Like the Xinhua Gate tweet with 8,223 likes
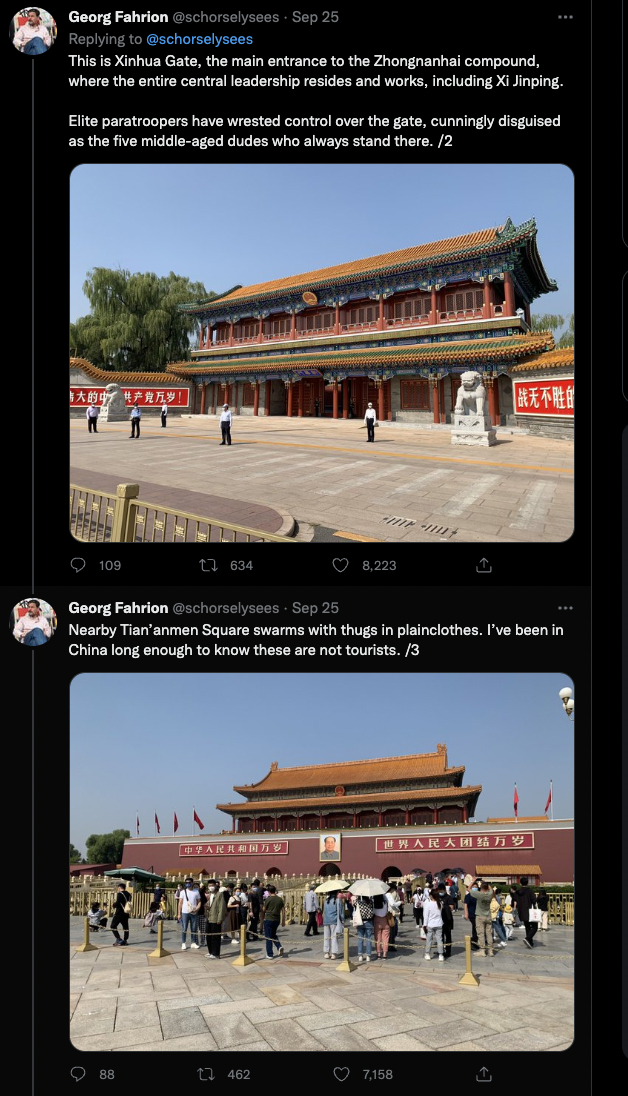This screenshot has width=628, height=1096. (x=340, y=565)
